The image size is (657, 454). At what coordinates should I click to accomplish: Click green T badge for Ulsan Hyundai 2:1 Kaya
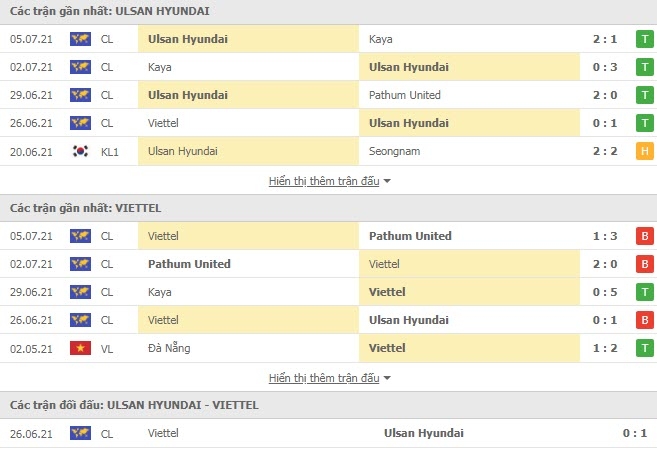pos(644,39)
